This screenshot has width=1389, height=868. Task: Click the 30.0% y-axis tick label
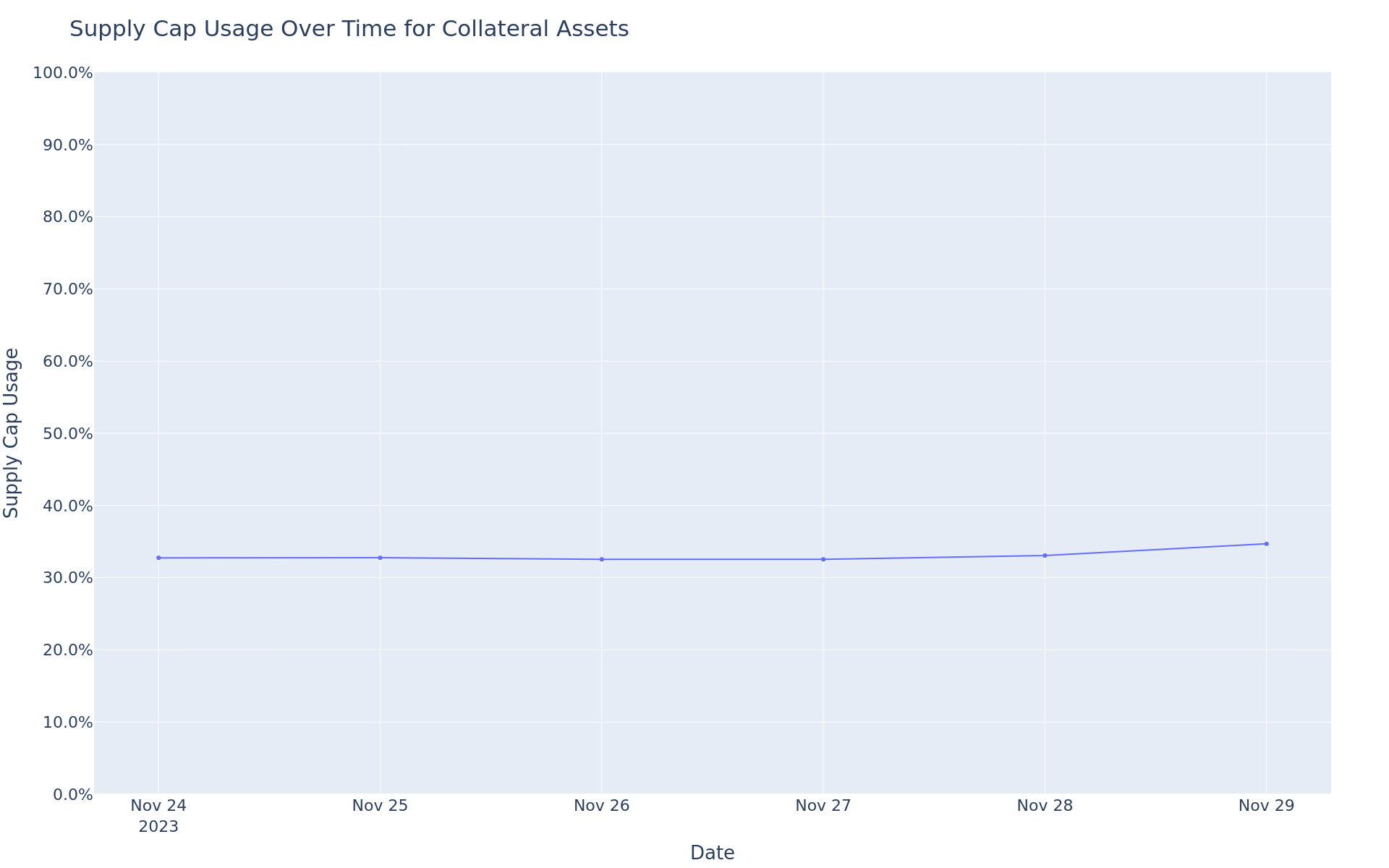pyautogui.click(x=68, y=578)
